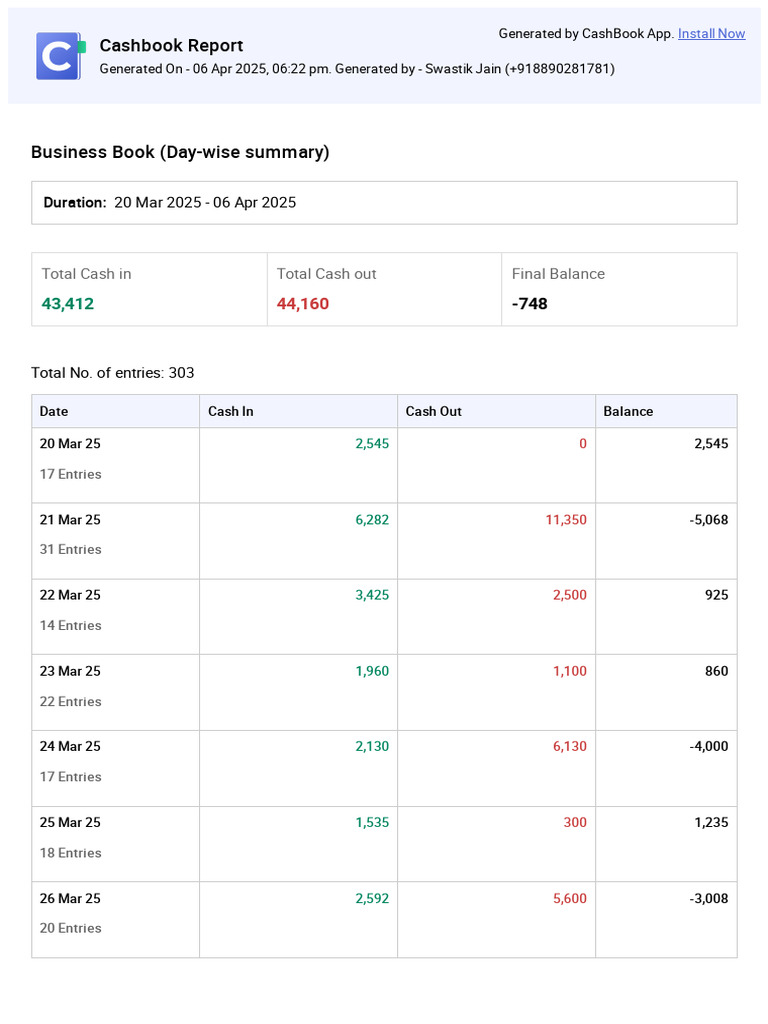Click the Generated On timestamp line
Image resolution: width=768 pixels, height=1024 pixels.
coord(357,69)
